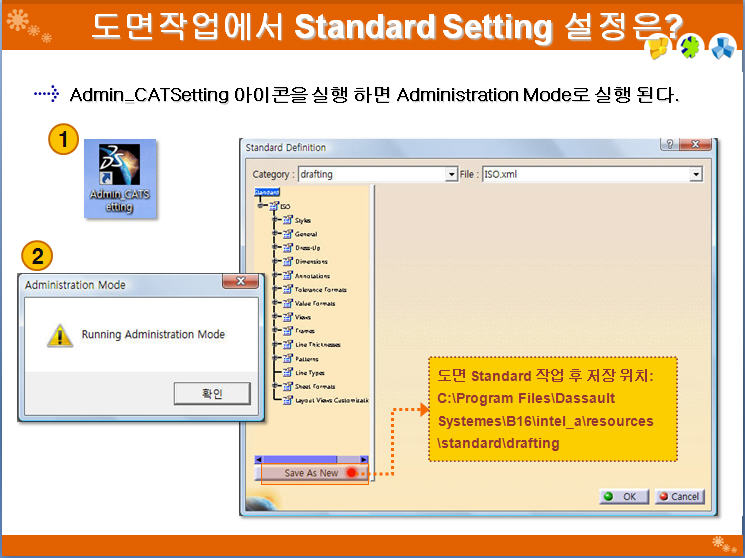Open the Admin CATSetting desktop shortcut

[119, 177]
